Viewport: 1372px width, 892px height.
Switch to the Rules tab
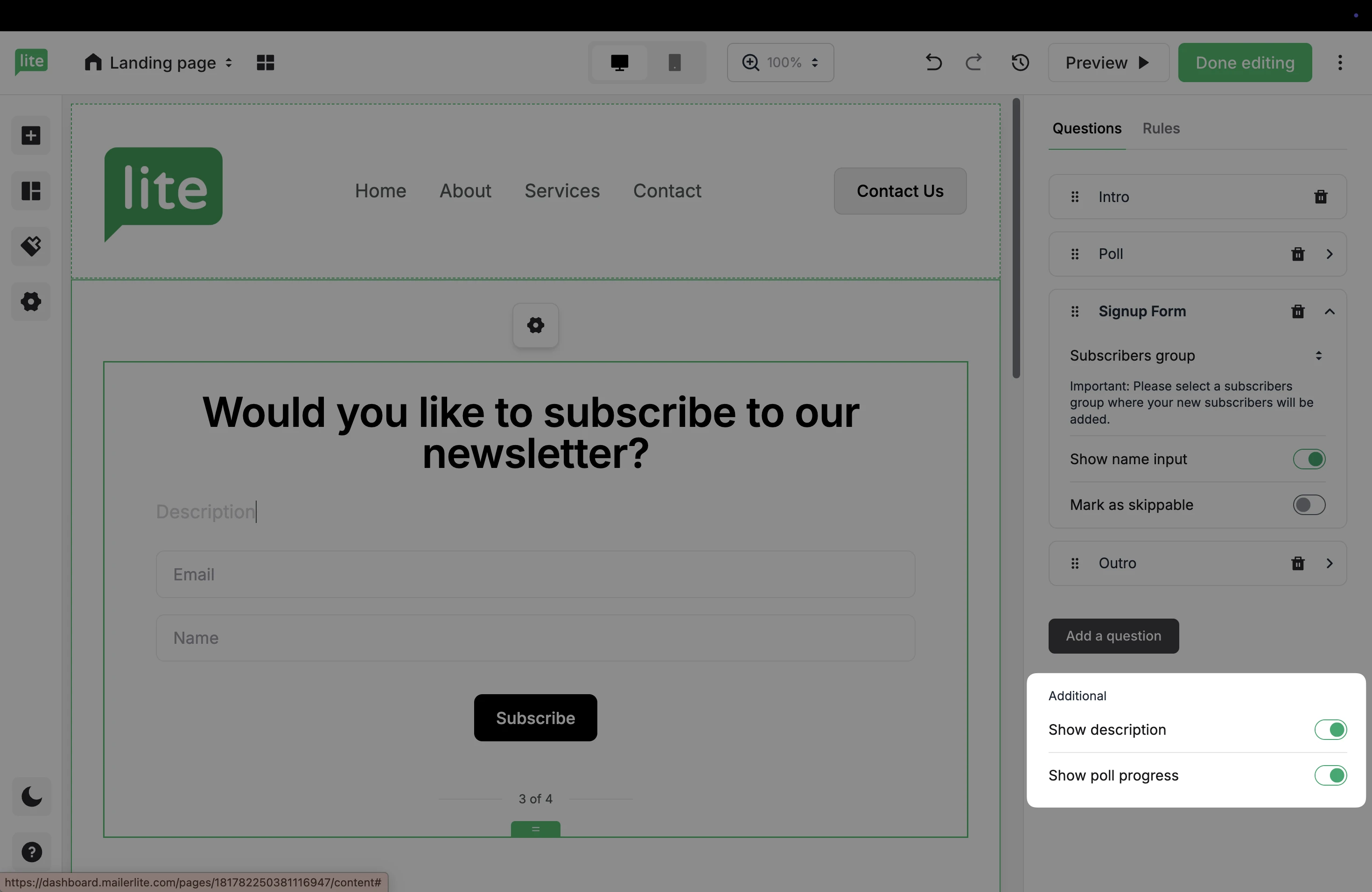(1161, 128)
